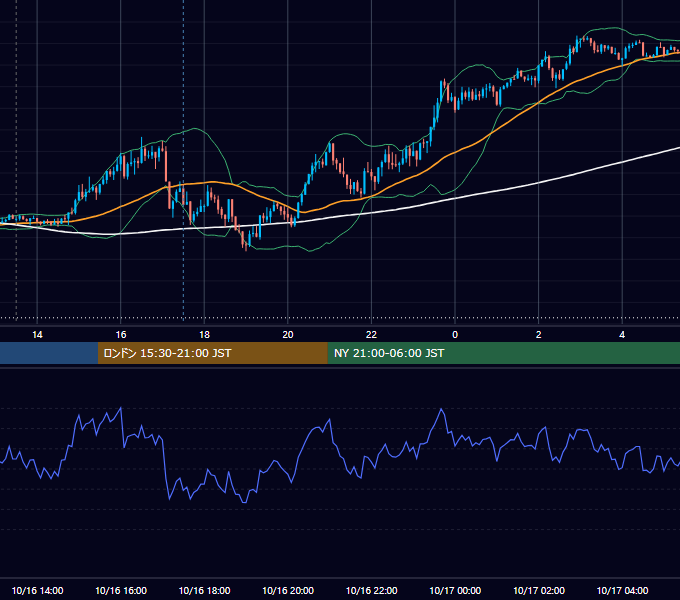The width and height of the screenshot is (680, 600).
Task: Click the ロンドン 15:30-21:00 JST session bar
Action: tap(212, 353)
